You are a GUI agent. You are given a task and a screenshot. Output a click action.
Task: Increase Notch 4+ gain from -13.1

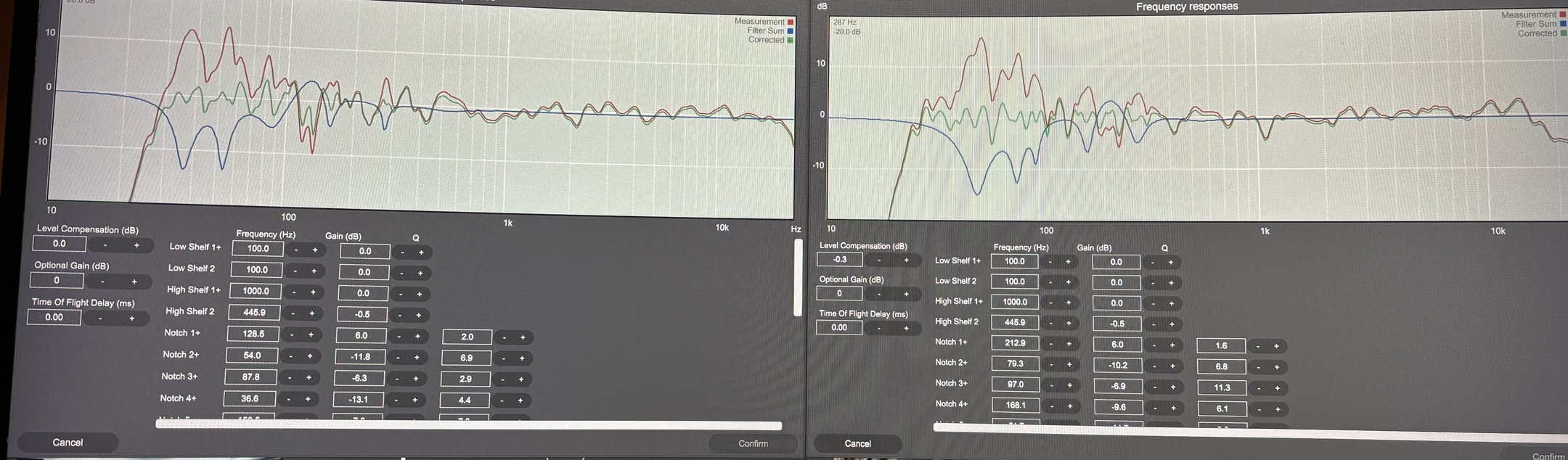pos(415,400)
